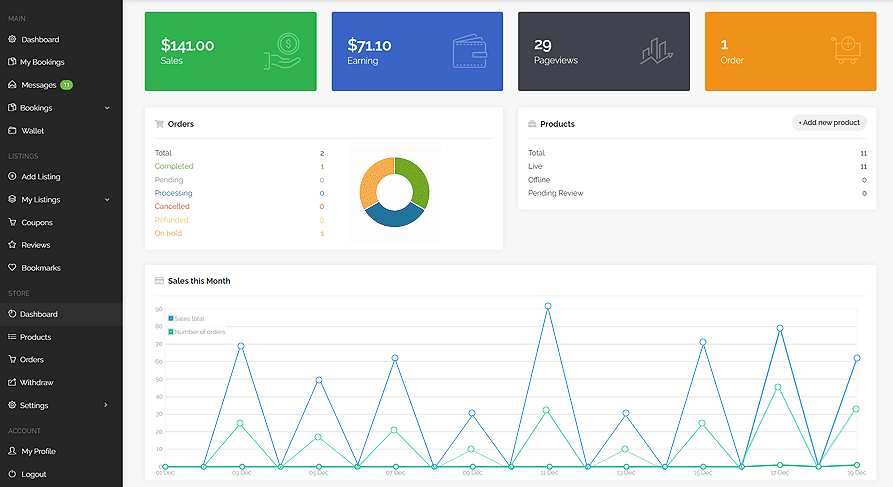
Task: Expand the Settings submenu arrow
Action: click(x=107, y=405)
